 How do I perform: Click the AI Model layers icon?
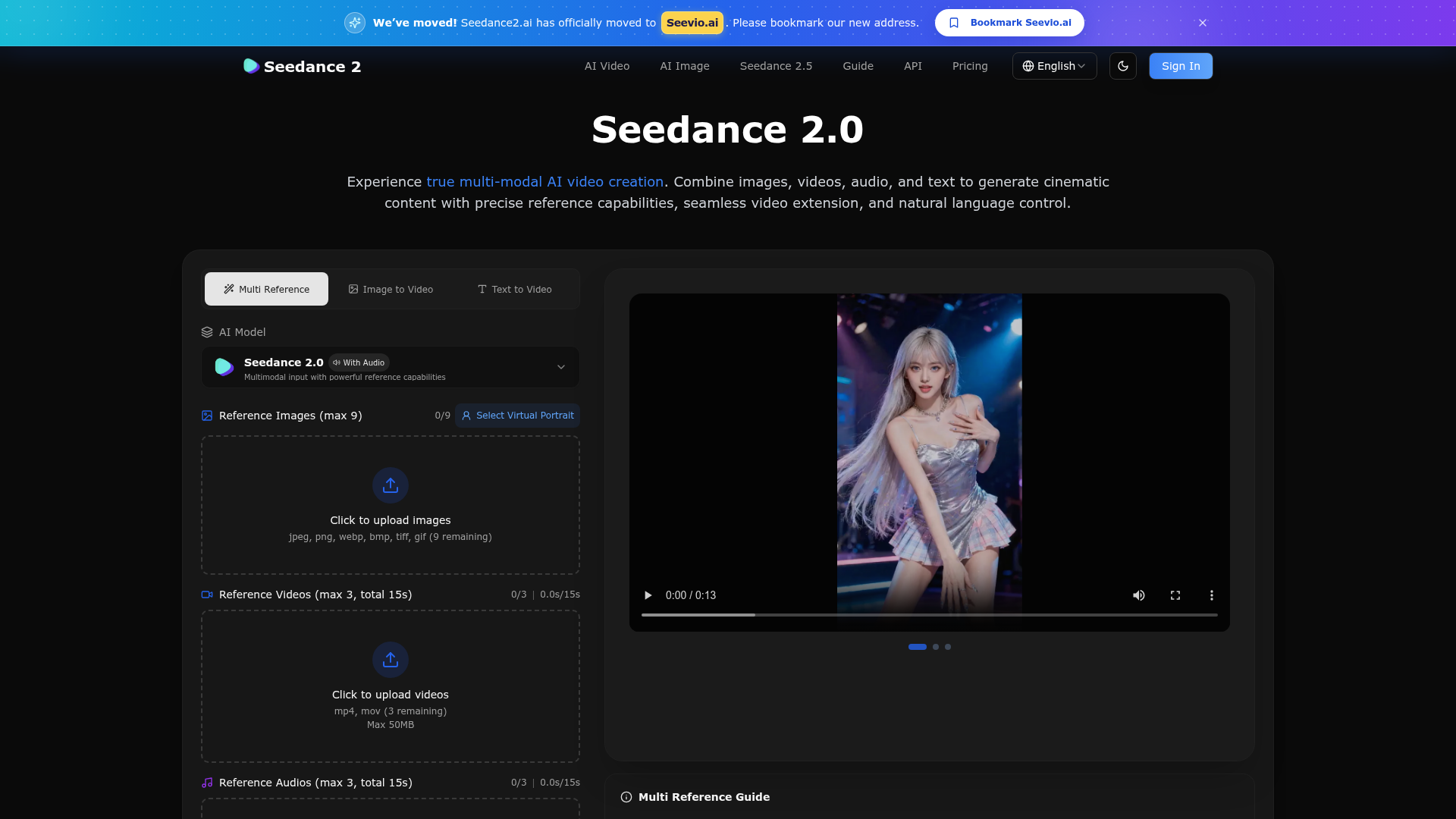coord(207,332)
